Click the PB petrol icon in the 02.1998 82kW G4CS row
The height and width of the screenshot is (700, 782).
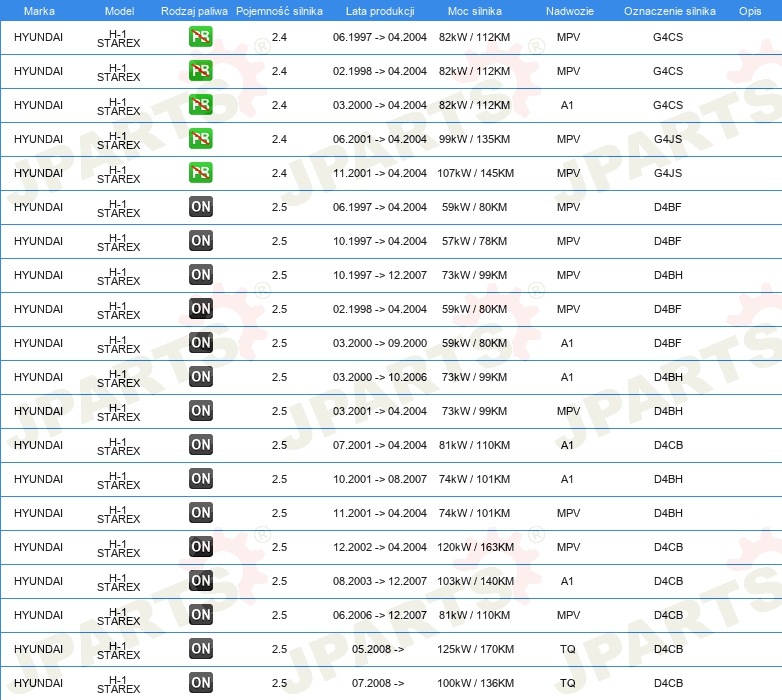click(200, 71)
